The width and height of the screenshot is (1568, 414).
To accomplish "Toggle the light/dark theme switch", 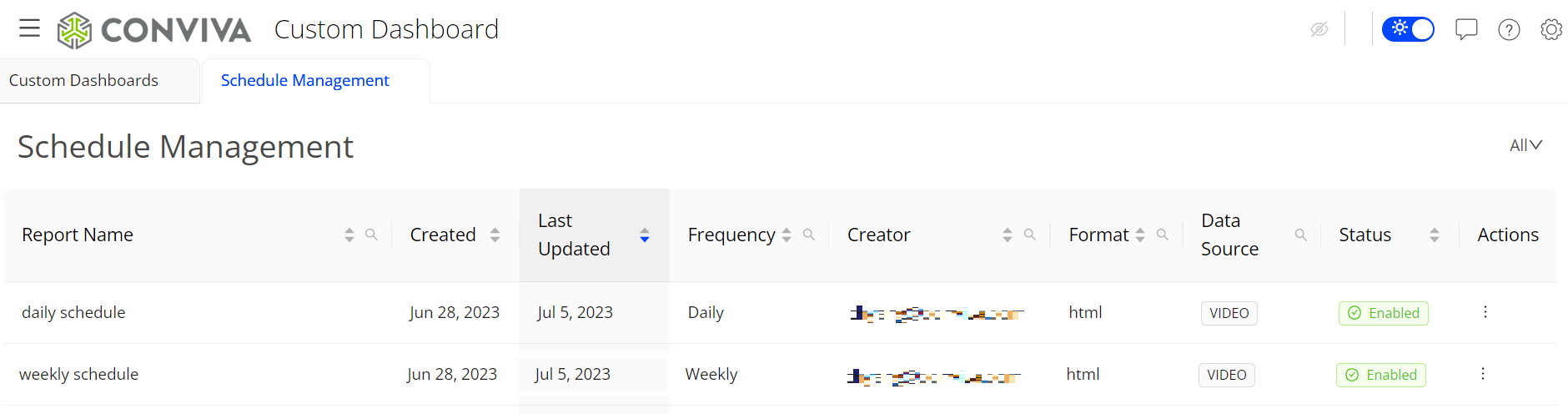I will [x=1408, y=29].
